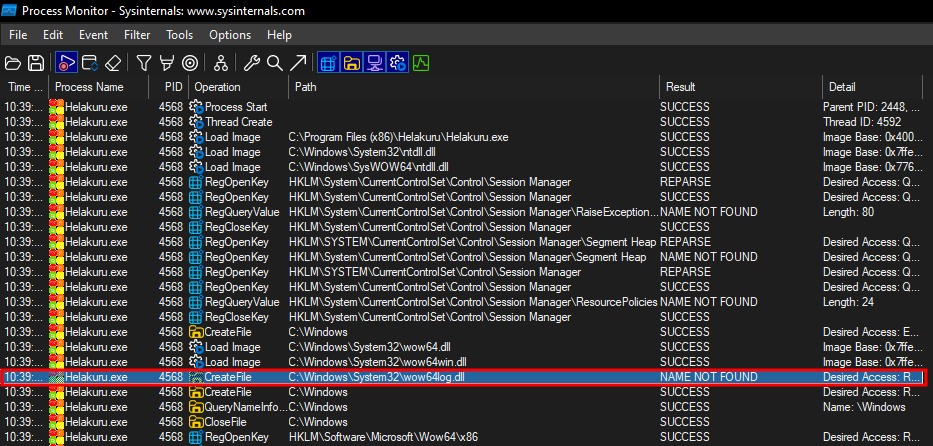Toggle event capture in the toolbar
Screen dimensions: 933x446
pyautogui.click(x=67, y=62)
